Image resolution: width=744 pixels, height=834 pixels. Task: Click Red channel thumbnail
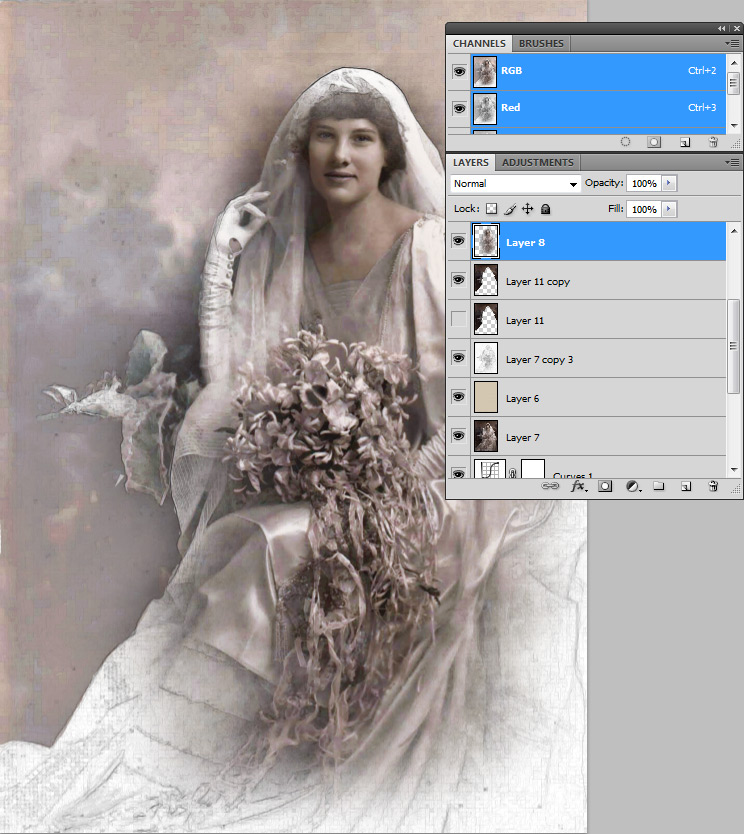485,109
